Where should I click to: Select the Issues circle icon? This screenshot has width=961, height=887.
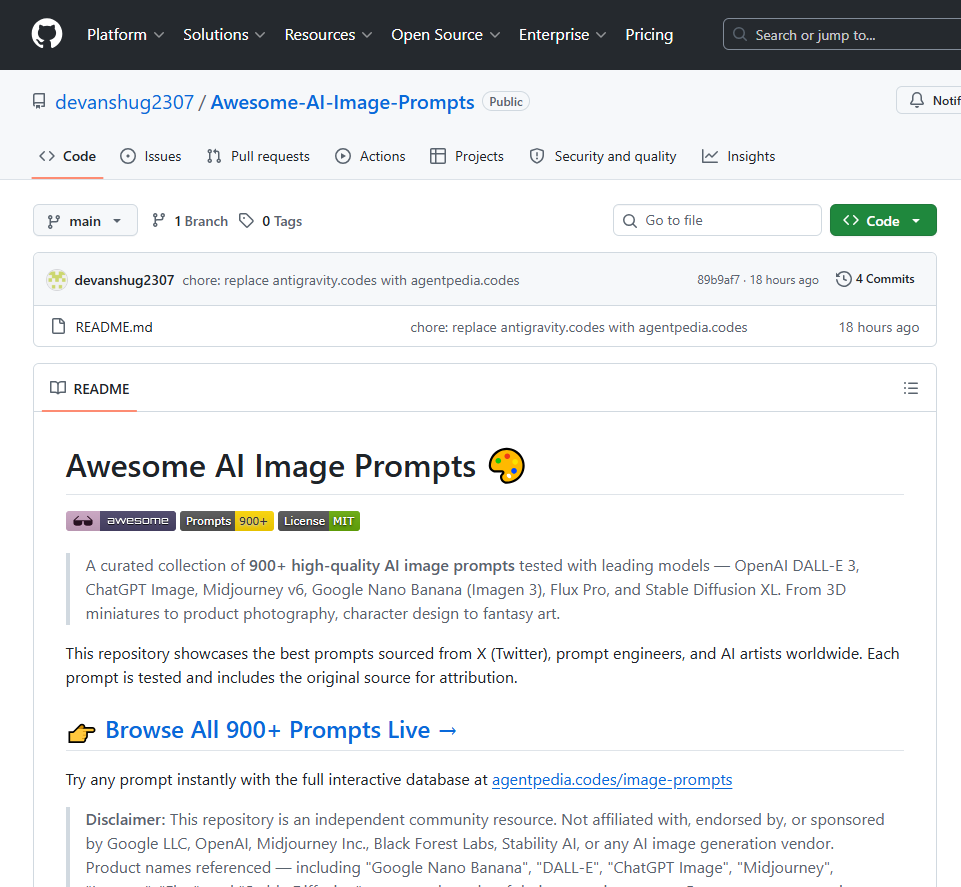[x=128, y=156]
